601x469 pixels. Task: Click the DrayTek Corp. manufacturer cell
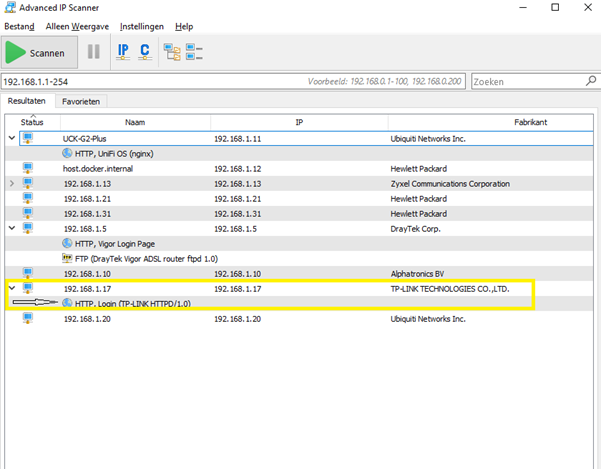point(415,229)
